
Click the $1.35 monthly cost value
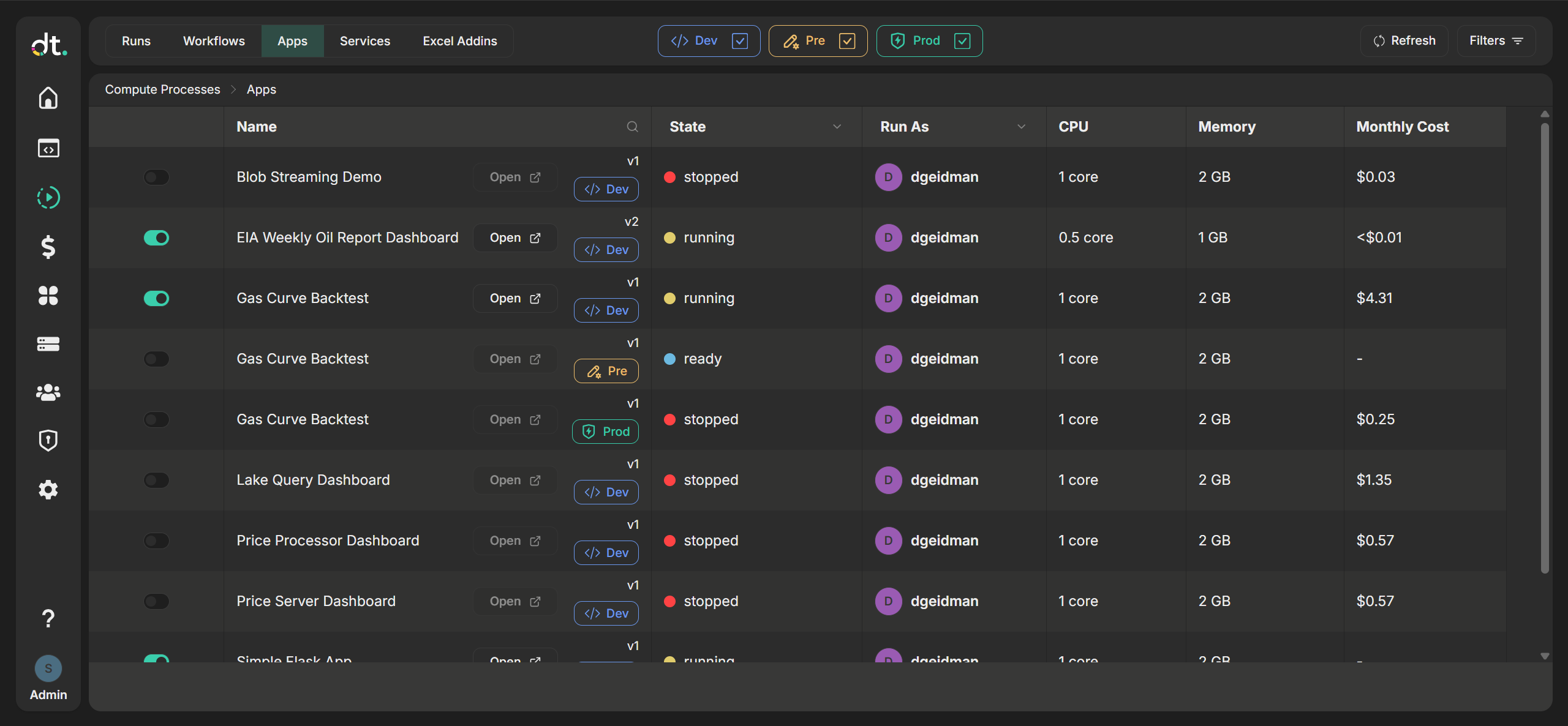pyautogui.click(x=1374, y=480)
